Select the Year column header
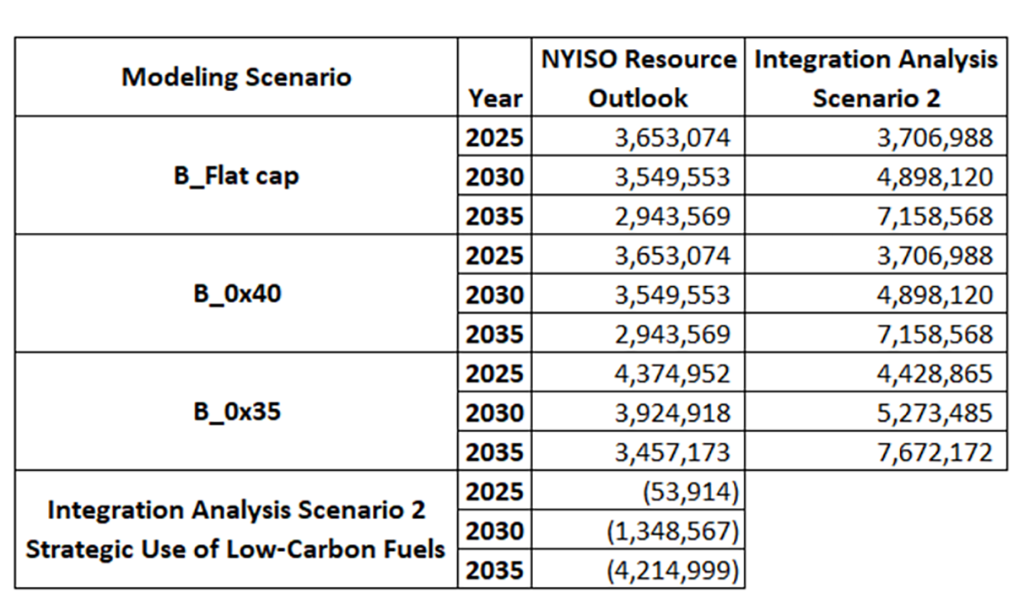 click(x=495, y=98)
